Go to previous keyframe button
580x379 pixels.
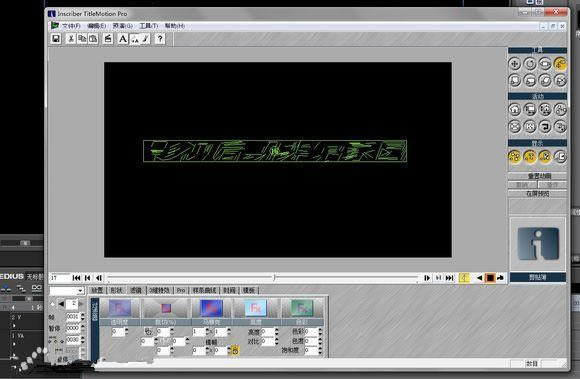pos(88,278)
